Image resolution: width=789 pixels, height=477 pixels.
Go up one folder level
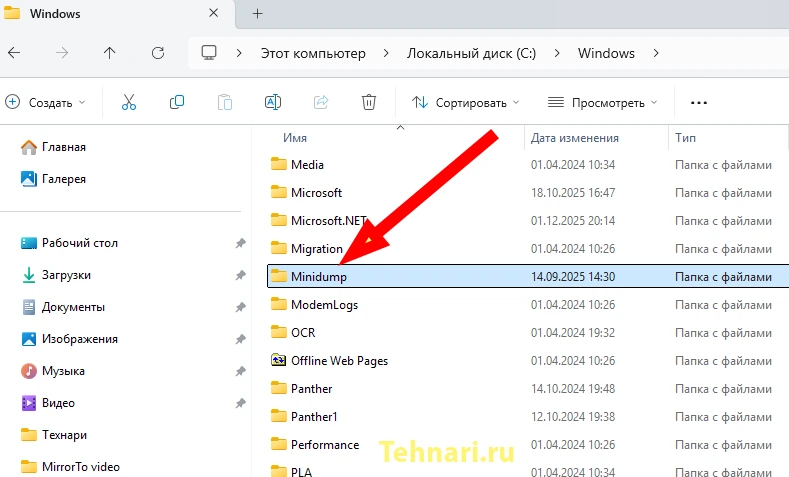tap(109, 53)
